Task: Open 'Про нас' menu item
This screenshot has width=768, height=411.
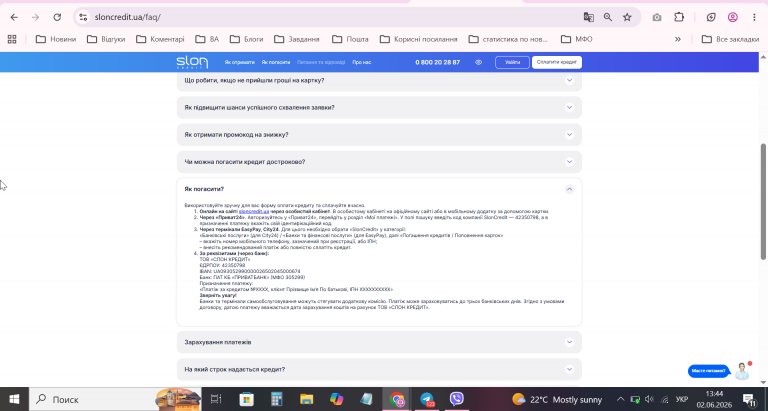Action: point(361,62)
